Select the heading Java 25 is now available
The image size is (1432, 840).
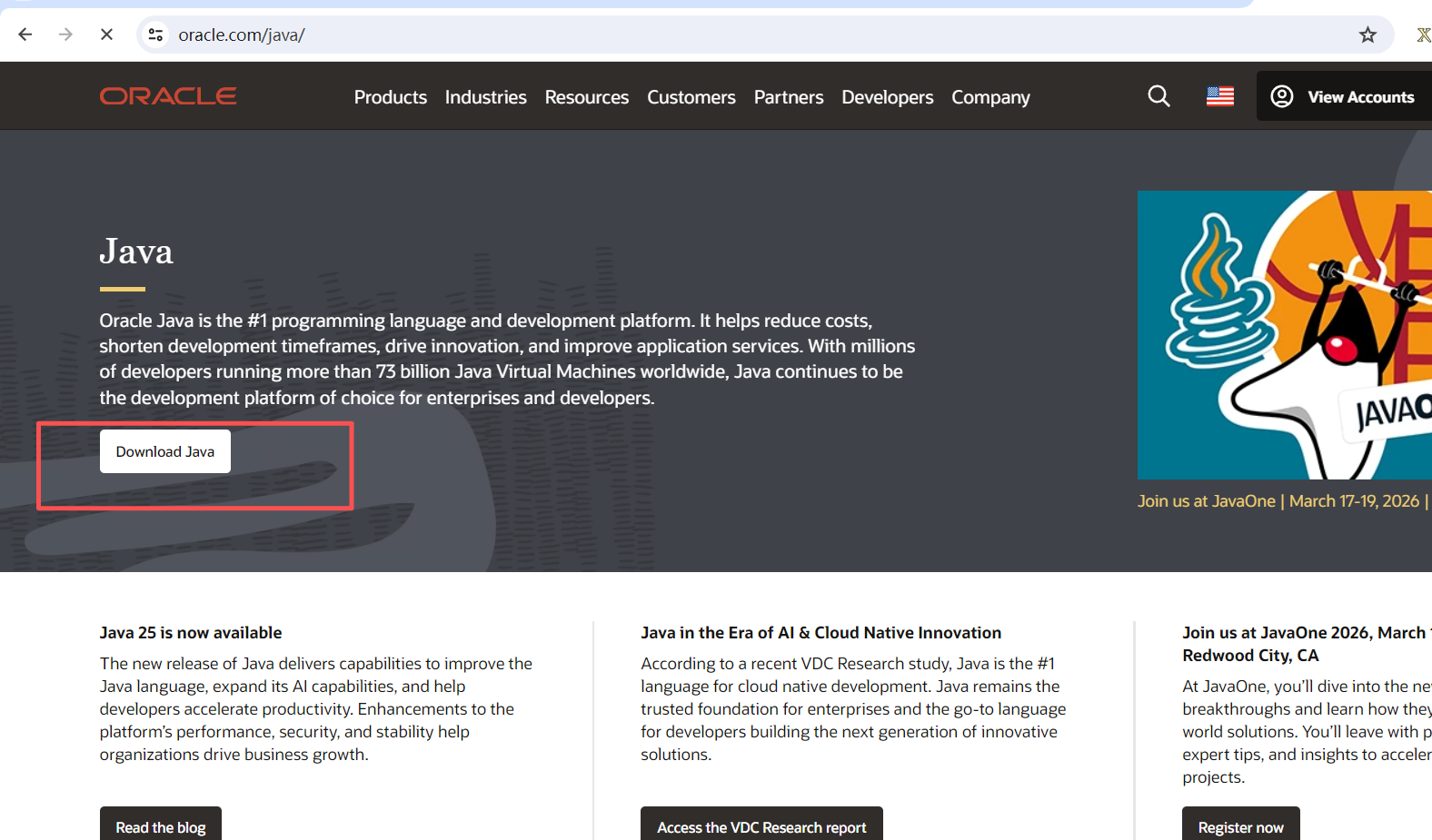pyautogui.click(x=191, y=633)
